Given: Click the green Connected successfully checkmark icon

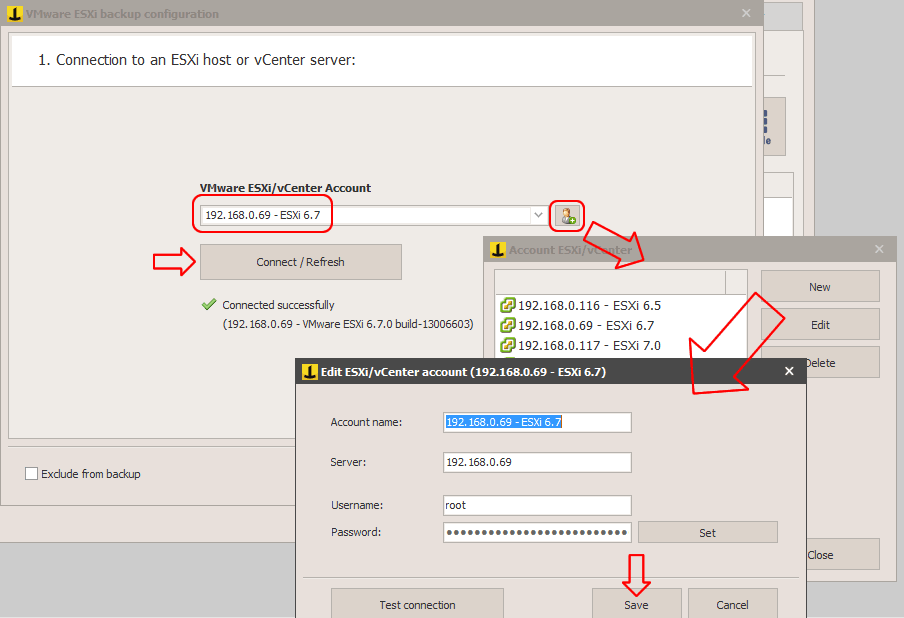Looking at the screenshot, I should 209,304.
